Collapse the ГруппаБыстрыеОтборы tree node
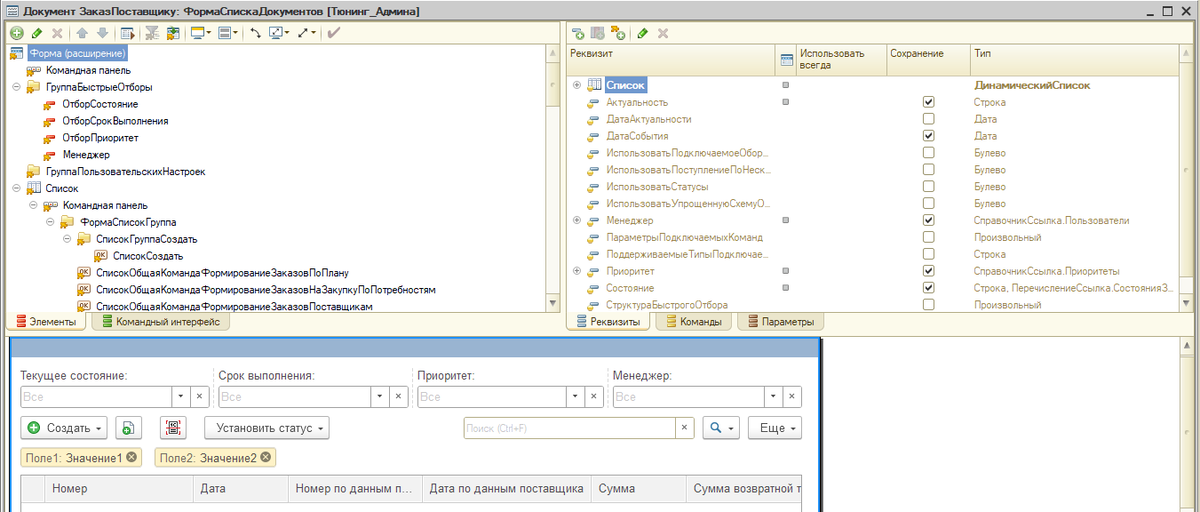The height and width of the screenshot is (512, 1200). 16,87
